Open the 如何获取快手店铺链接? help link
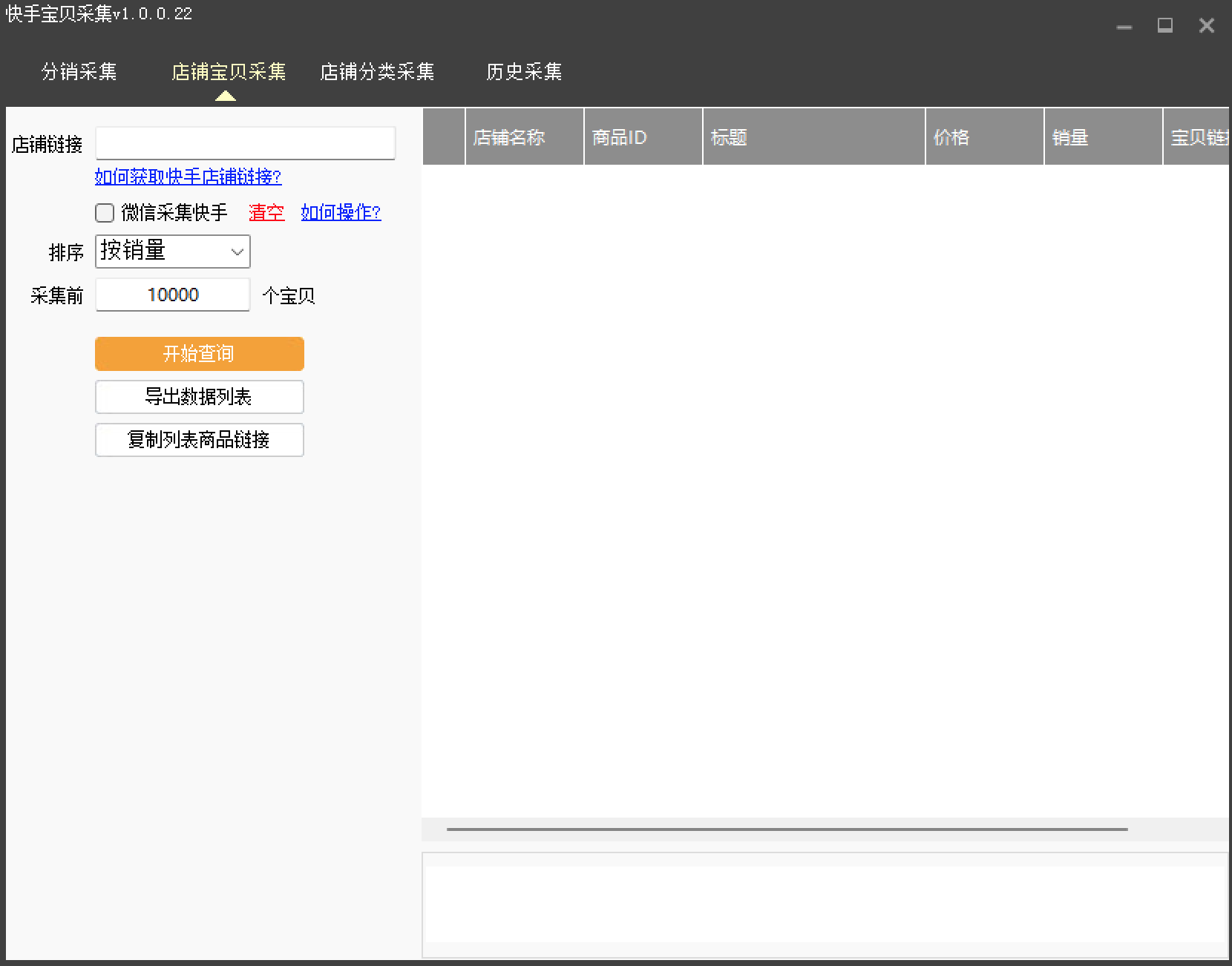Image resolution: width=1232 pixels, height=966 pixels. tap(189, 177)
